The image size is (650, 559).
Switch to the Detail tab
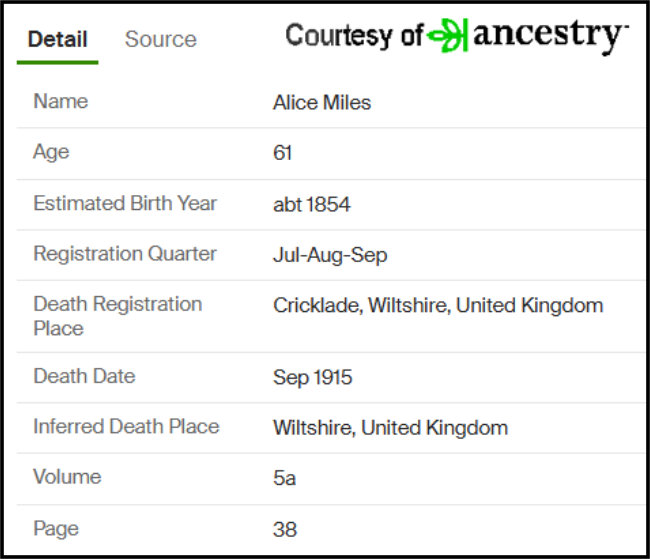tap(57, 40)
